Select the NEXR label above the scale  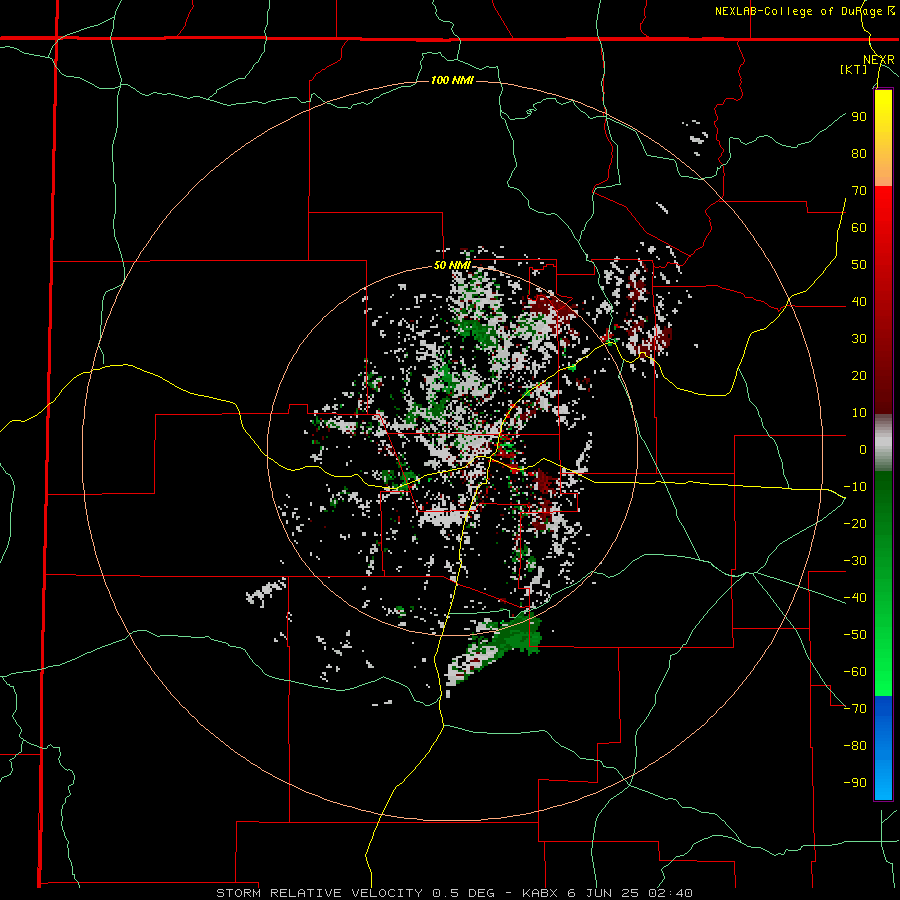point(879,60)
